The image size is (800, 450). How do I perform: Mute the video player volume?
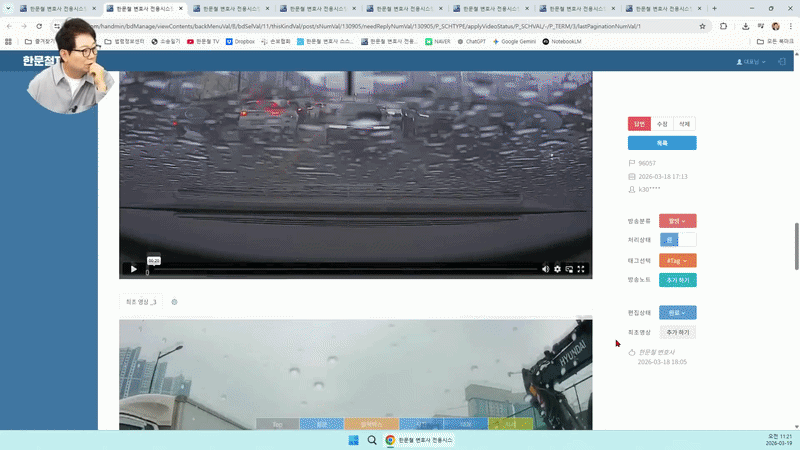(545, 269)
